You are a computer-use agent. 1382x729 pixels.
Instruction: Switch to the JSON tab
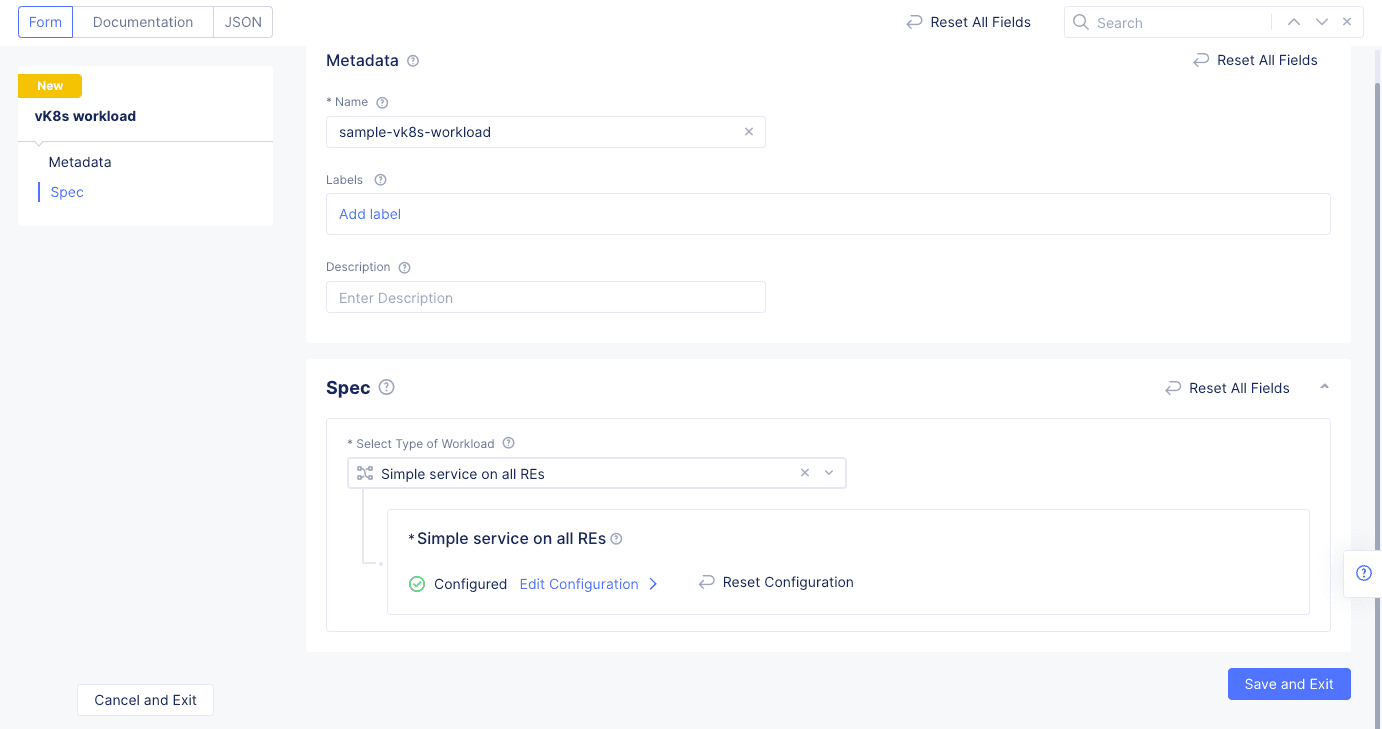[243, 22]
